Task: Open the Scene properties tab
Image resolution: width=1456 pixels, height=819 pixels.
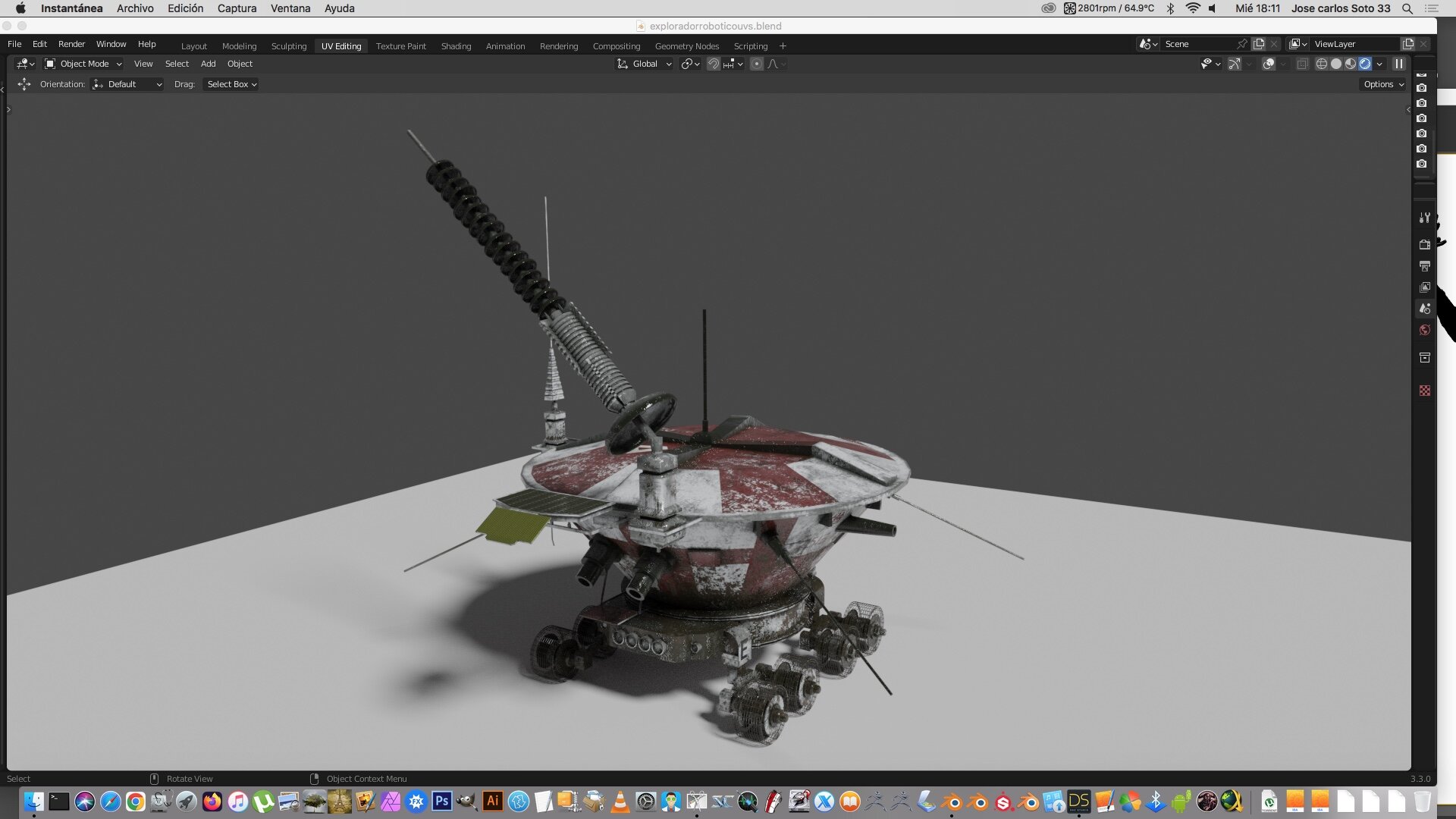Action: [1424, 309]
